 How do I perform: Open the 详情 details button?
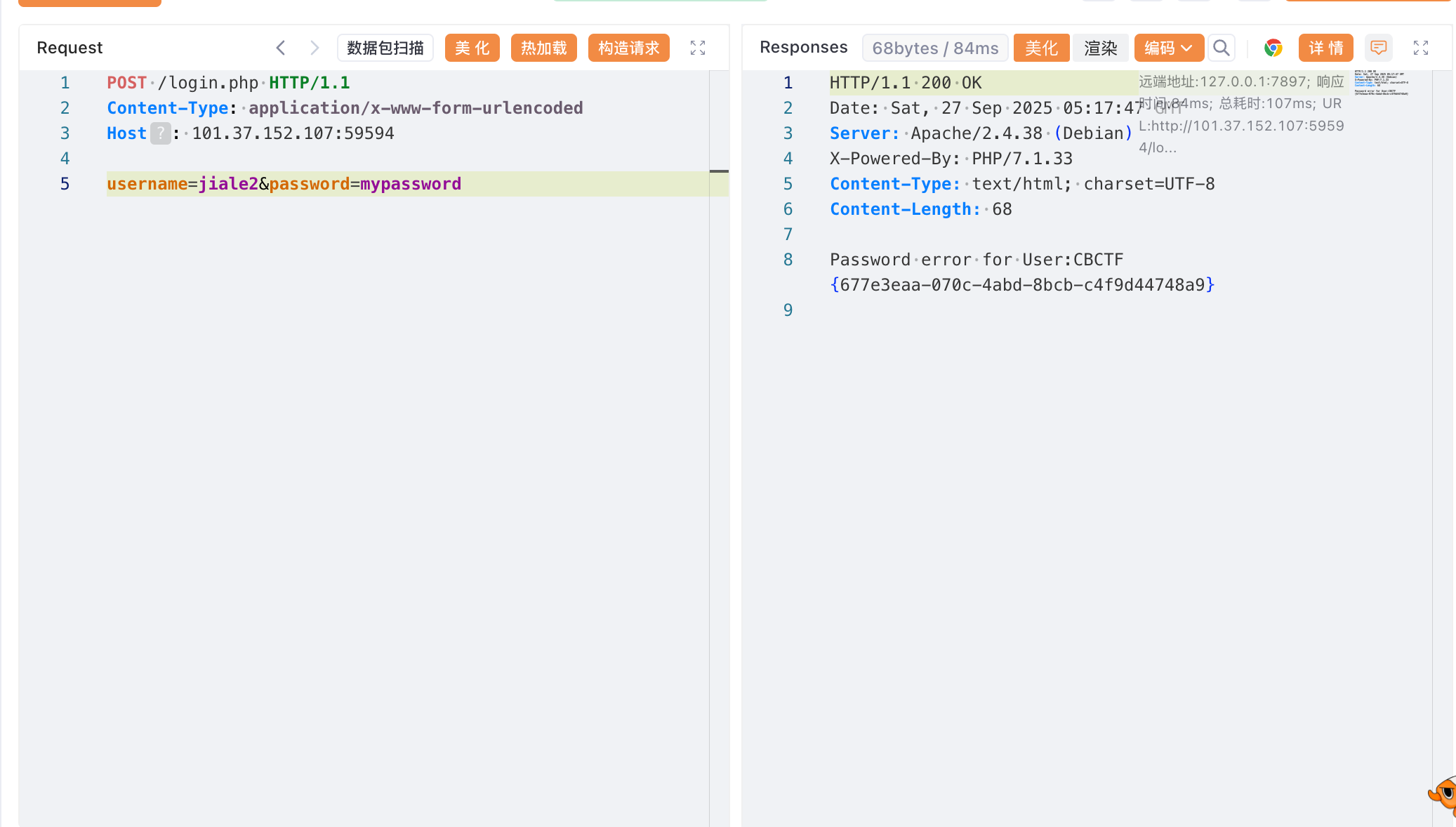tap(1325, 48)
